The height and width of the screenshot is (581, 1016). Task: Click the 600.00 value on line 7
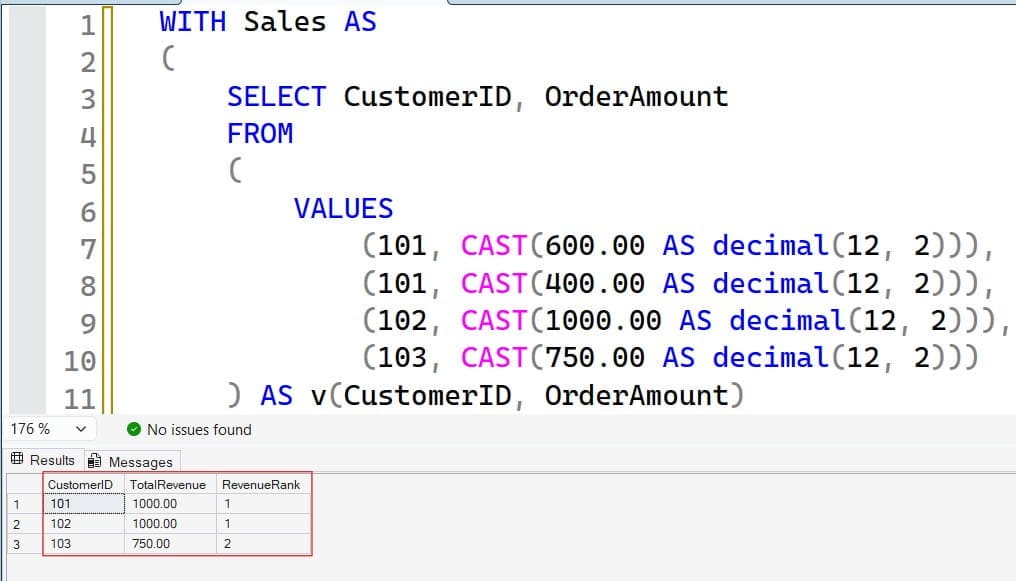point(595,246)
